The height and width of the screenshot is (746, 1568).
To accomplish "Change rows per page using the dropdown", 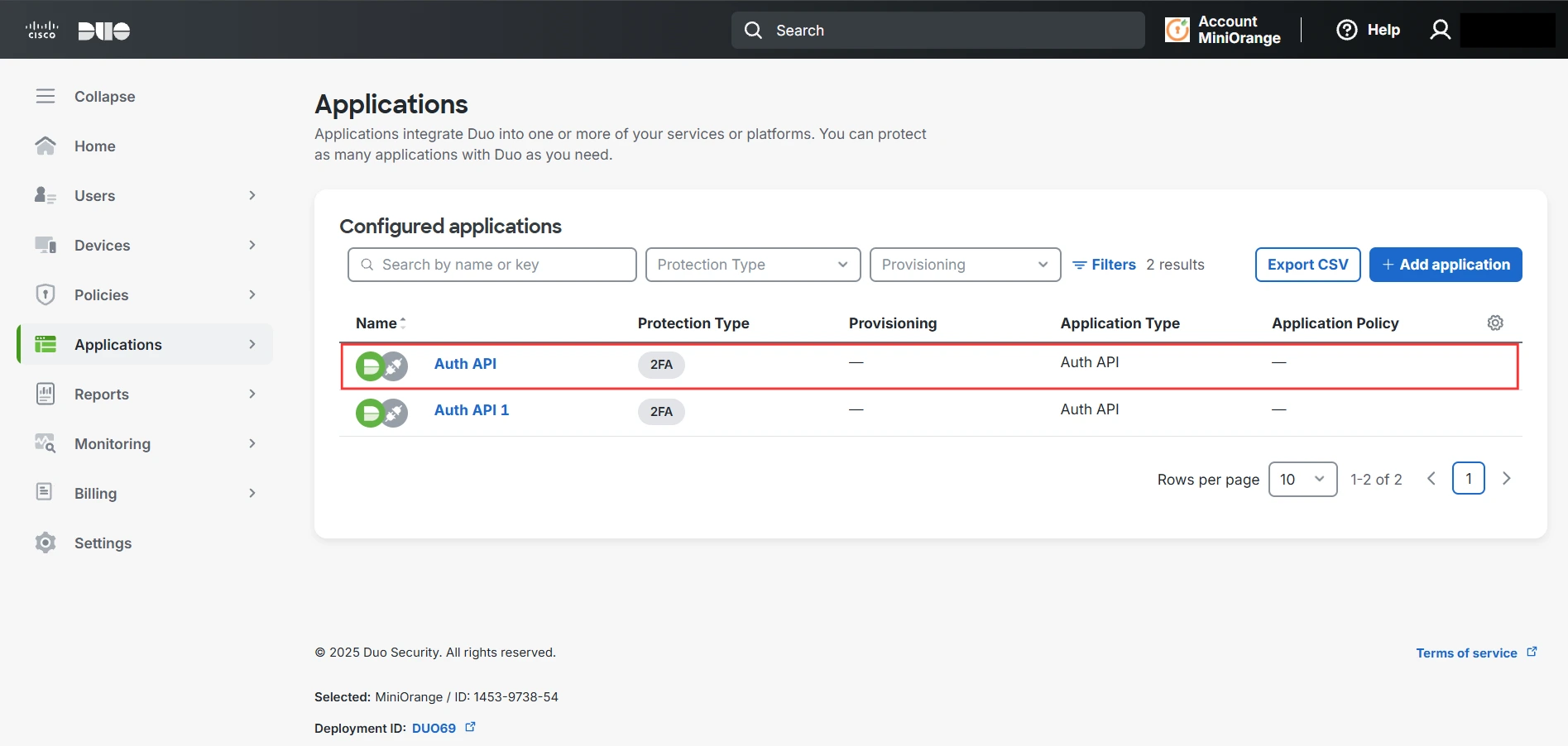I will click(1302, 479).
